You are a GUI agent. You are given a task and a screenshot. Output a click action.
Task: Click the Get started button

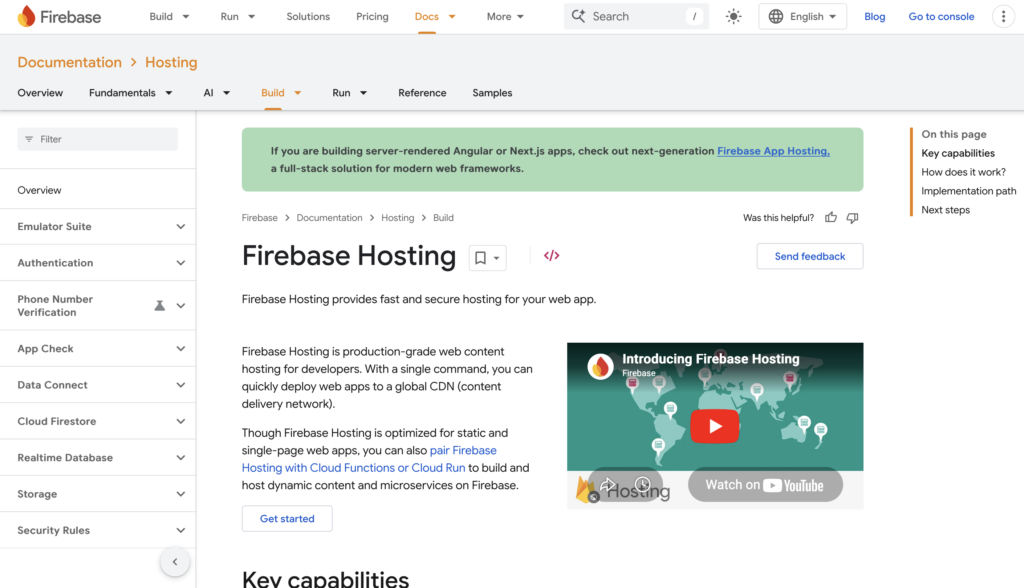(x=286, y=518)
